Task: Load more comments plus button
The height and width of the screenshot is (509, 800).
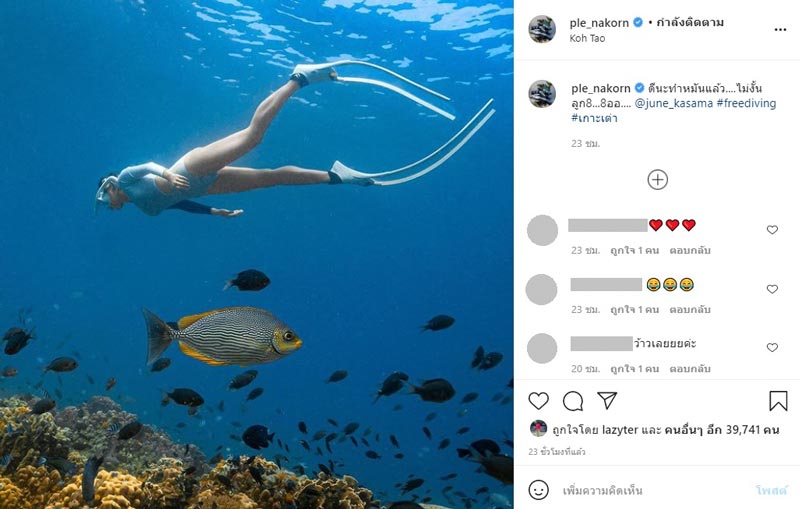Action: click(x=657, y=180)
